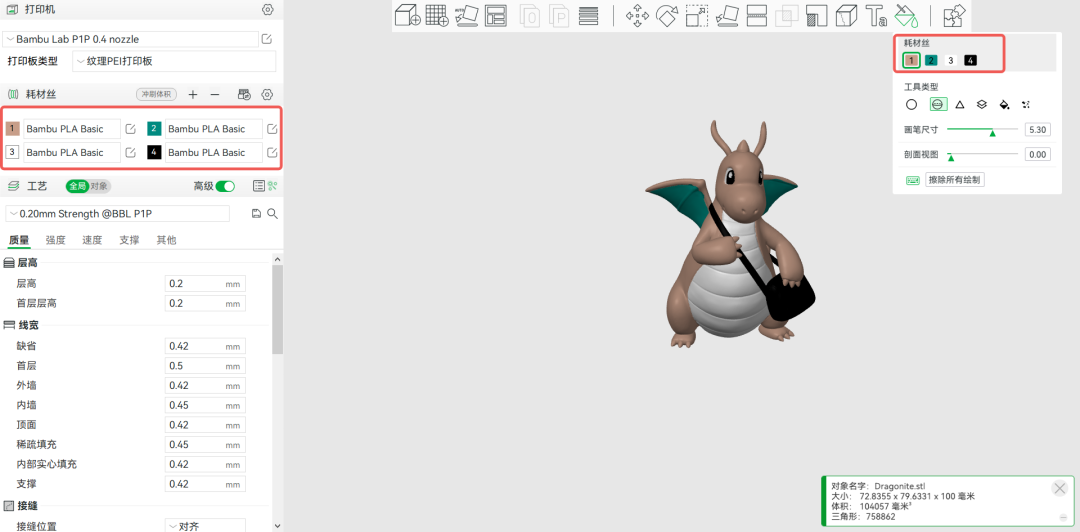Switch to the 质量 tab
Screen dimensions: 1080x532
19,241
